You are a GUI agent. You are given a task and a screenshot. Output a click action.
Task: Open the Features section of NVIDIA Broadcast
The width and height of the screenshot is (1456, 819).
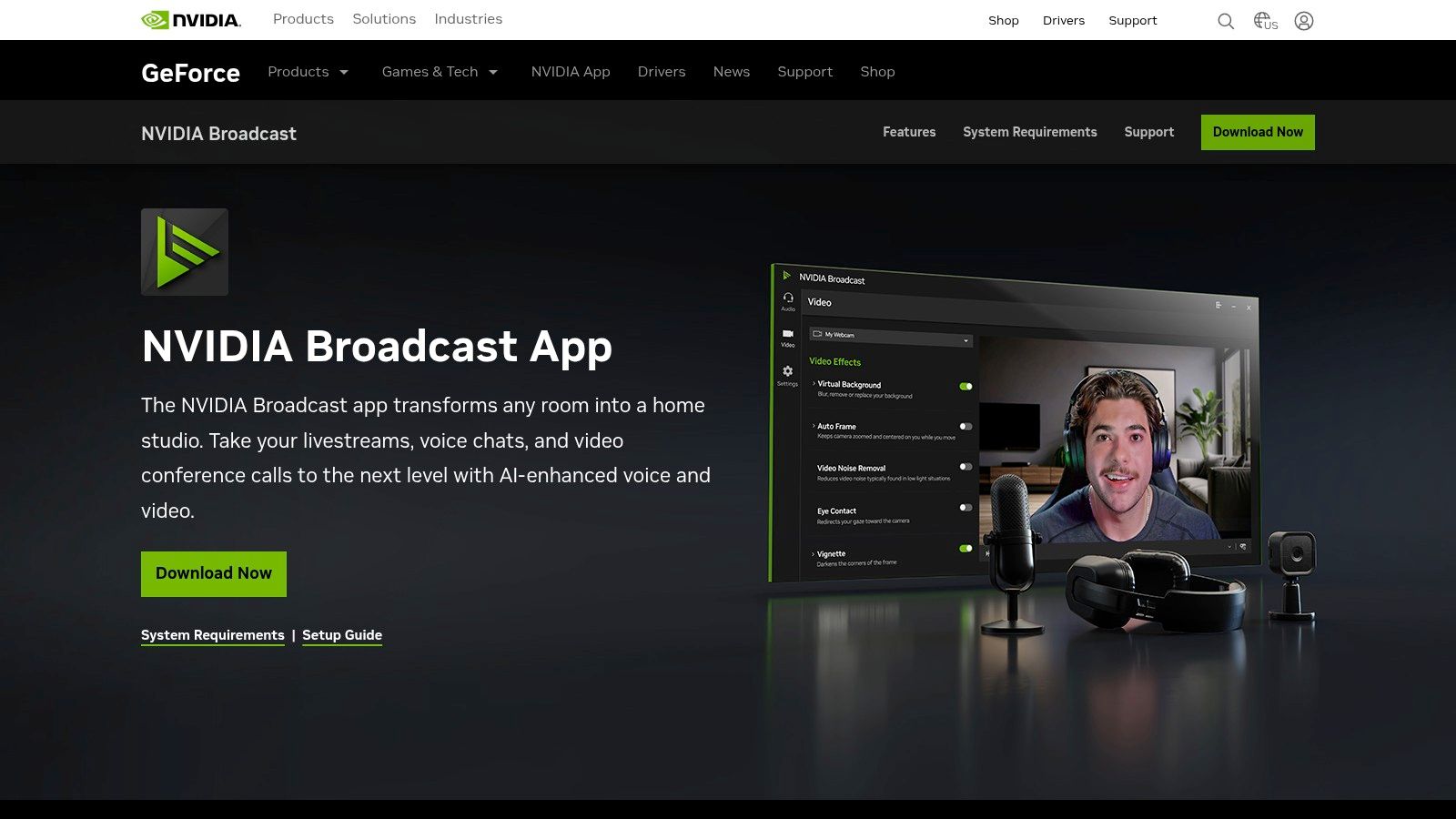(x=908, y=132)
